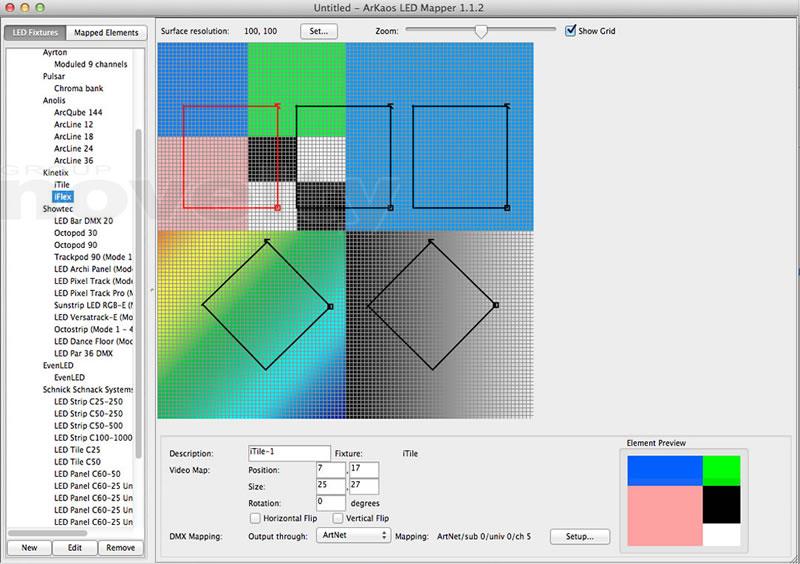Screen dimensions: 800x564
Task: Enable the Vertical Flip checkbox
Action: click(338, 518)
